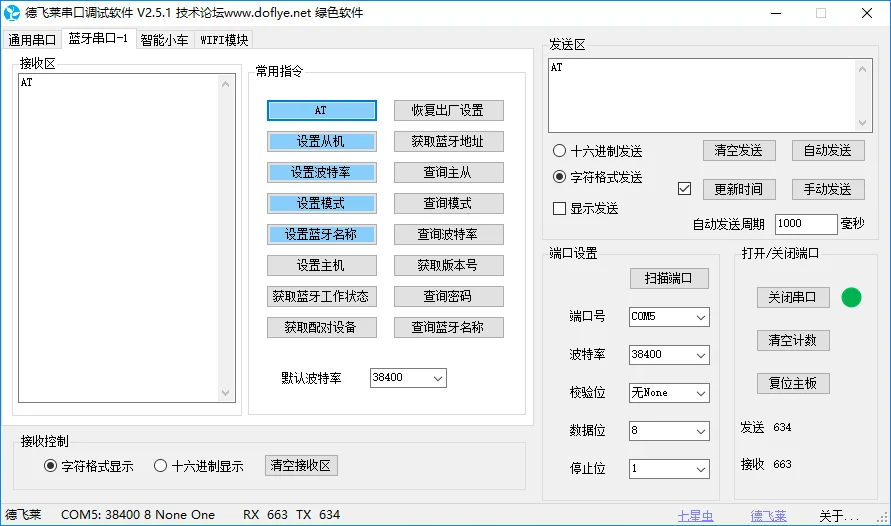Screen dimensions: 891x526
Task: Click the 设置主机 button
Action: [x=322, y=265]
